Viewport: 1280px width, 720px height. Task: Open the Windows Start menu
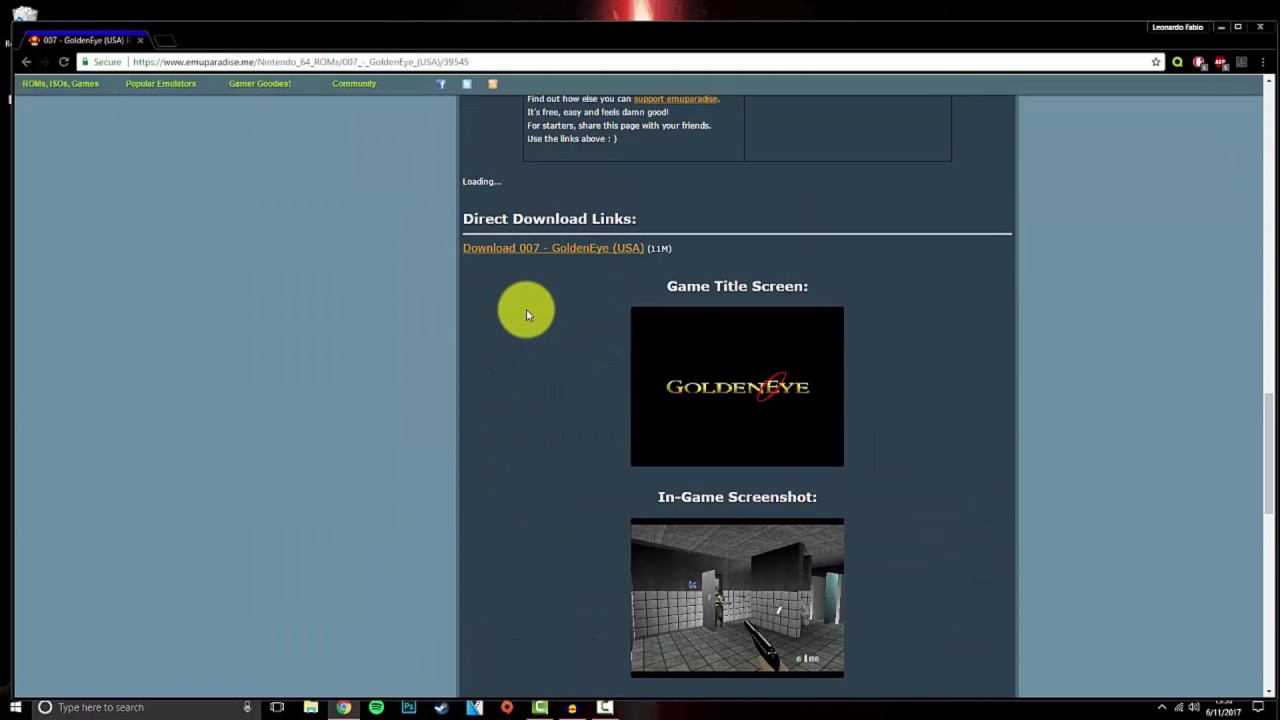tap(15, 707)
